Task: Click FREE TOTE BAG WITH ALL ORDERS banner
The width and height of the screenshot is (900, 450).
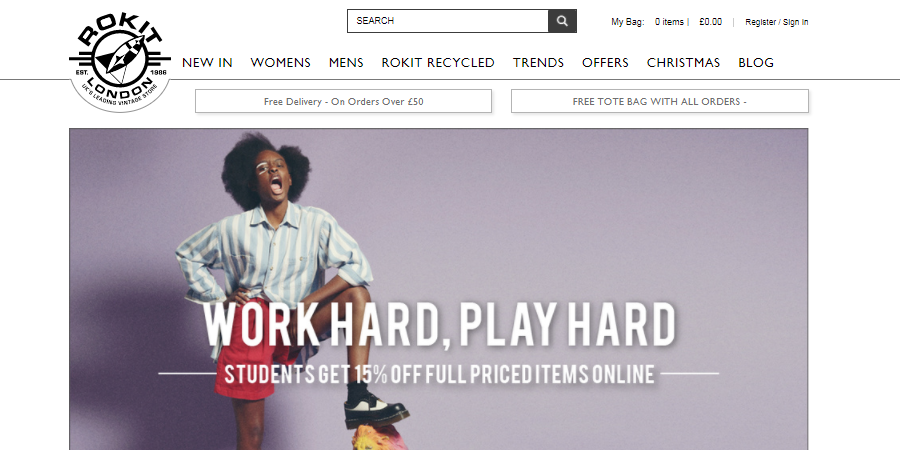Action: pyautogui.click(x=660, y=101)
